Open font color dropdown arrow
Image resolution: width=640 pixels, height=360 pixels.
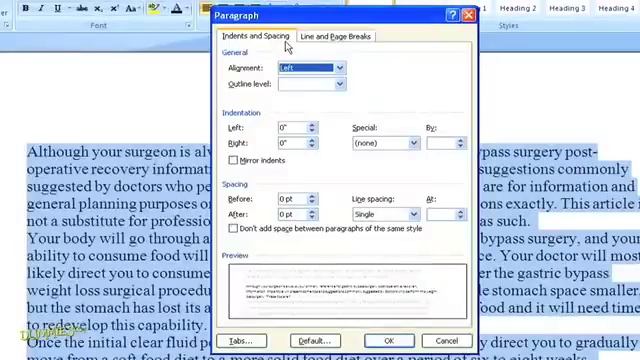pos(187,8)
